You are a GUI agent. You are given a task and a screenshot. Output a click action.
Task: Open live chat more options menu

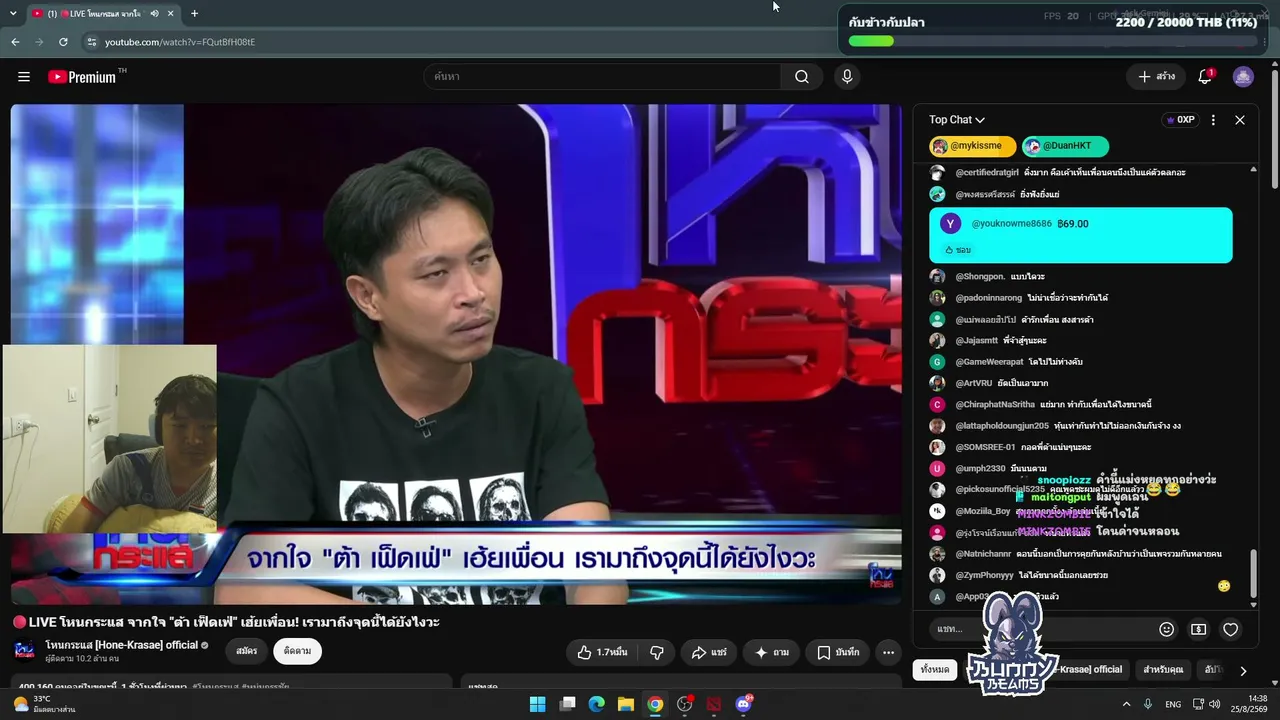tap(1213, 120)
